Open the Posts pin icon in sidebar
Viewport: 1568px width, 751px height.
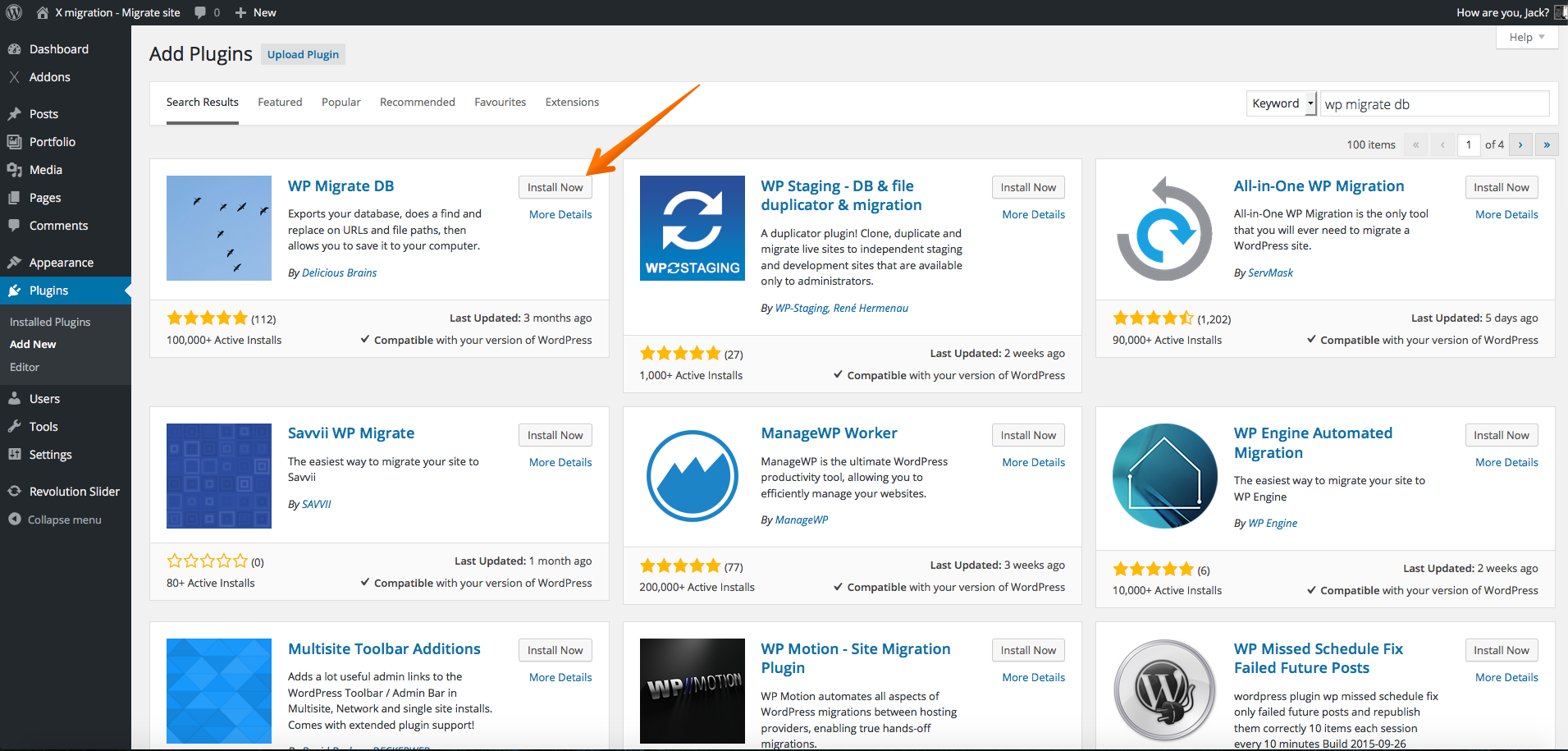point(14,114)
